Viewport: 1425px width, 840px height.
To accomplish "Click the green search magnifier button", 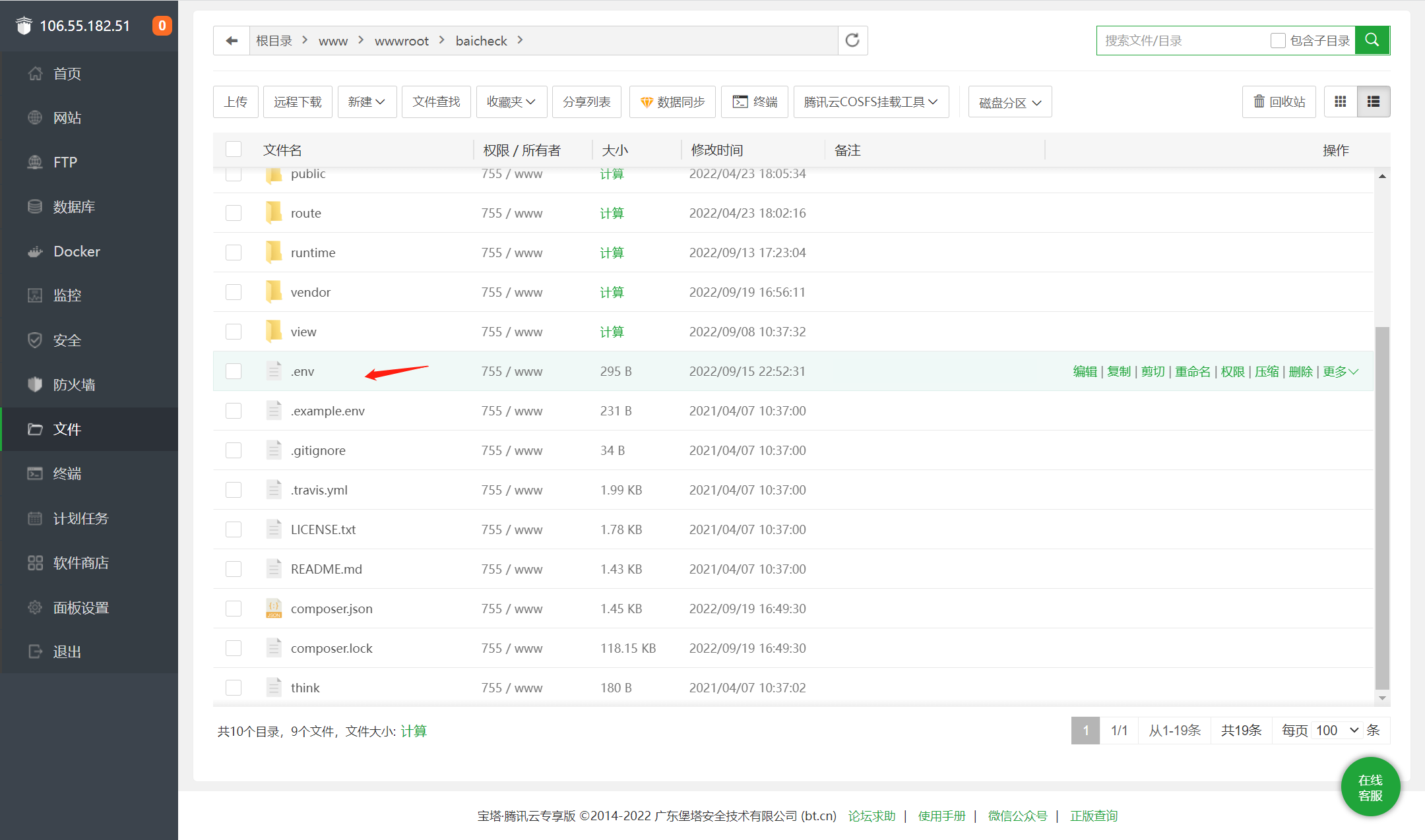I will tap(1372, 40).
